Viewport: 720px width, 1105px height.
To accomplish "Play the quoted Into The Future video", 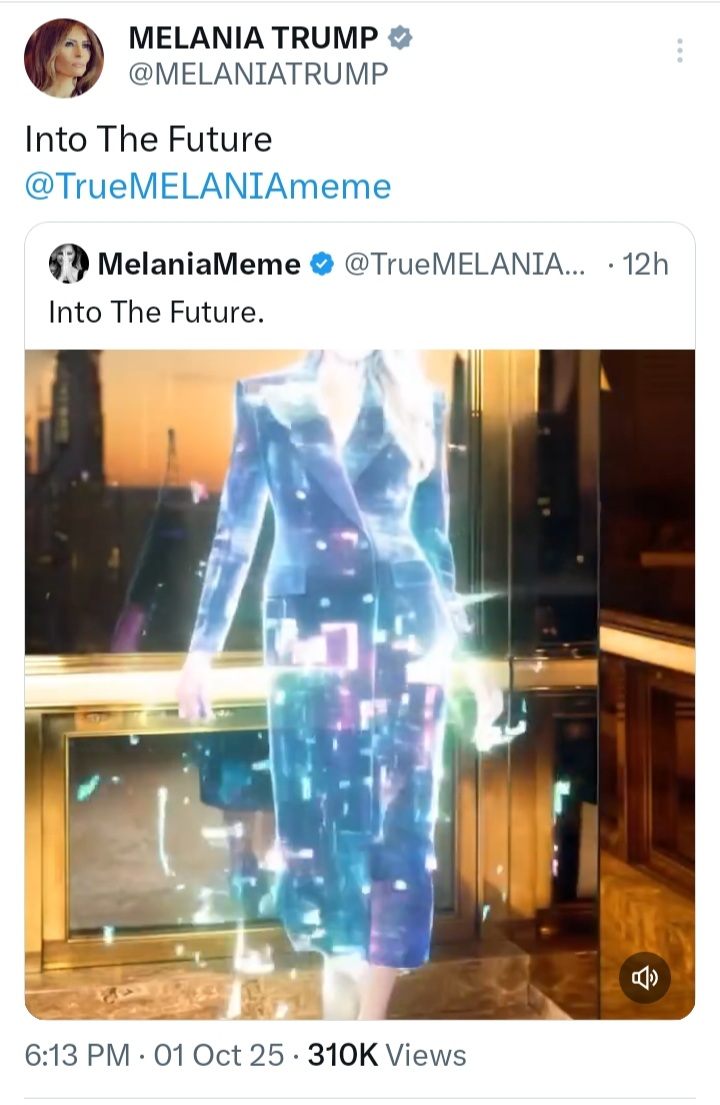I will pos(360,684).
